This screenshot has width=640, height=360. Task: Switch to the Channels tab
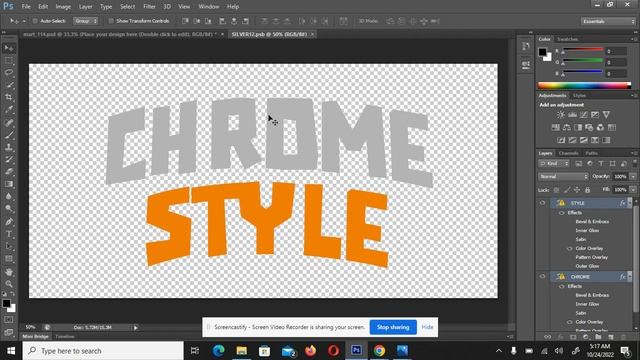(569, 153)
